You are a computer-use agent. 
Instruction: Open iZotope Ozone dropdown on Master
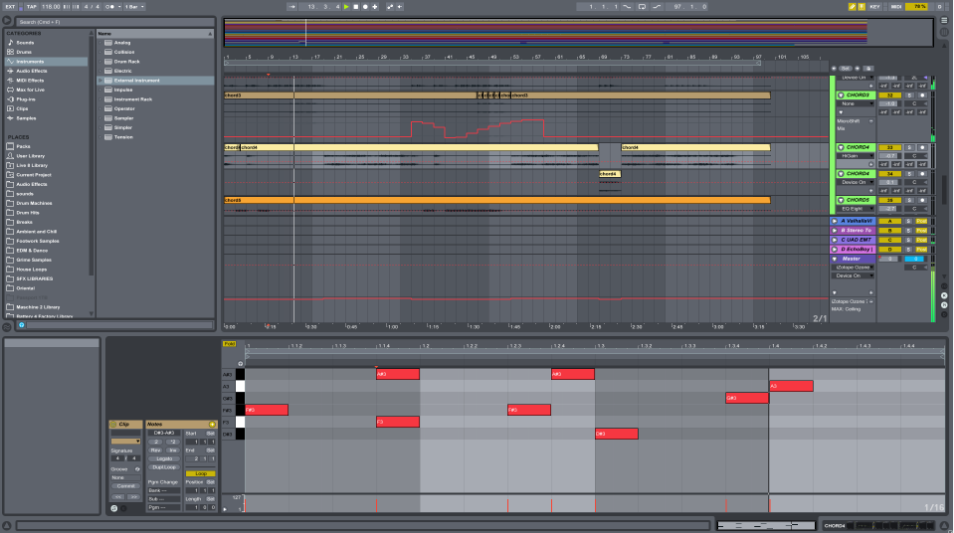click(854, 268)
